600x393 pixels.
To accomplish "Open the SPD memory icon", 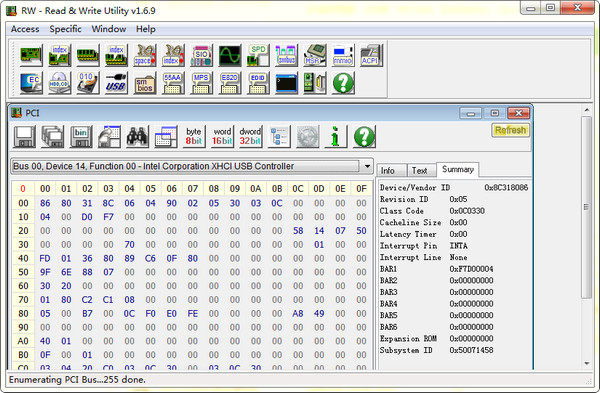I will tap(258, 55).
